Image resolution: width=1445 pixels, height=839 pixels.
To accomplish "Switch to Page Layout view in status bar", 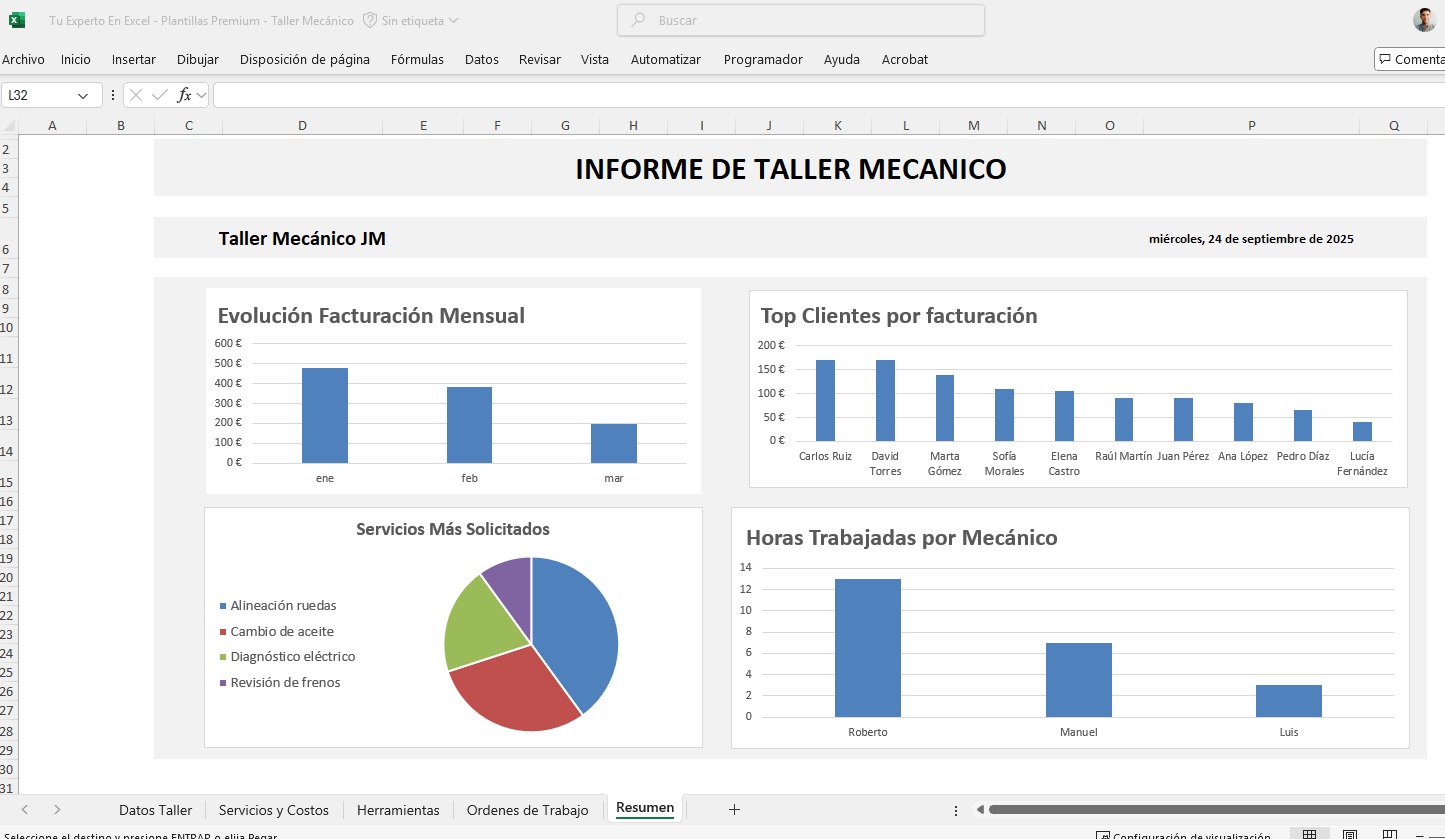I will click(x=1348, y=835).
